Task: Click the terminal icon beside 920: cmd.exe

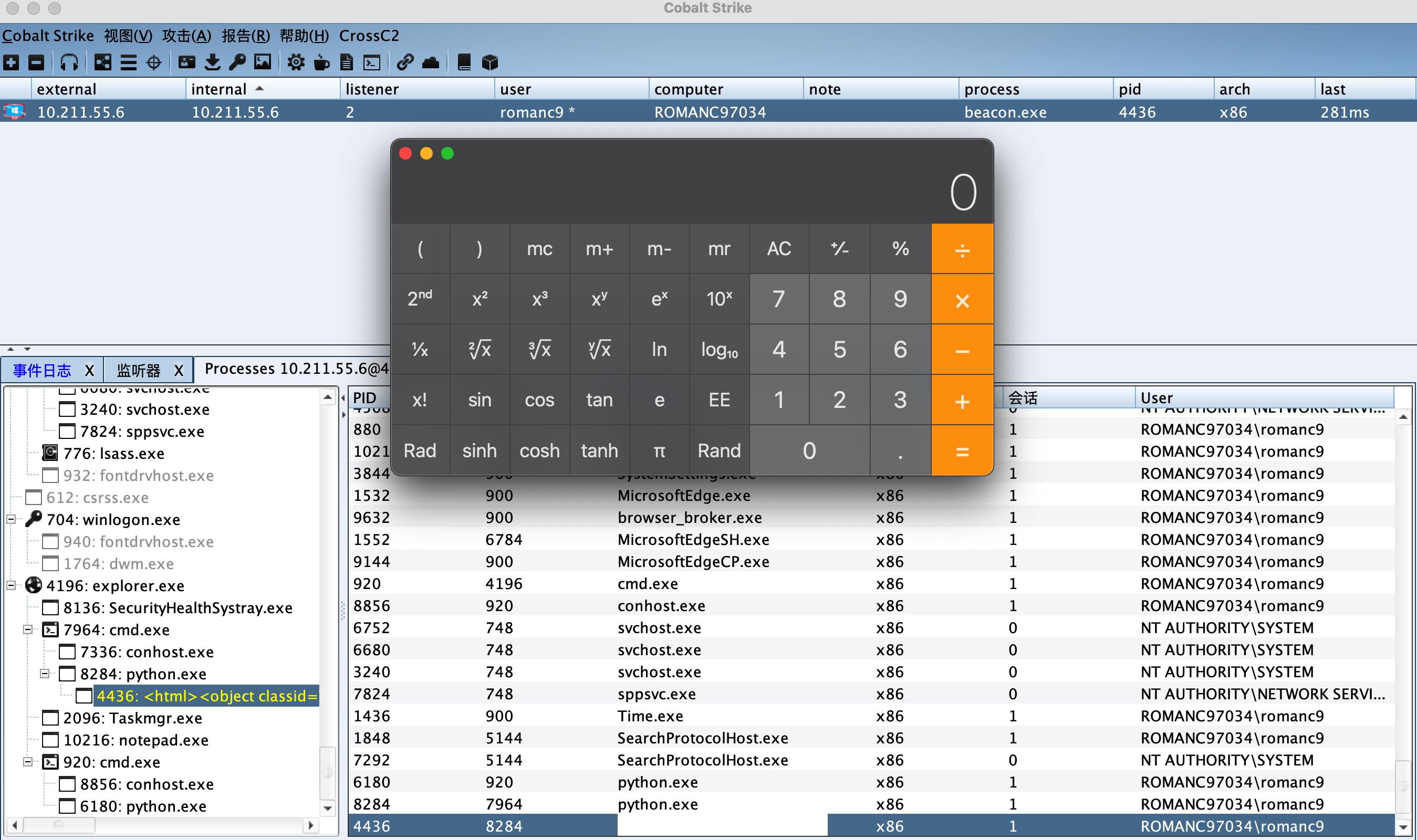Action: [50, 762]
